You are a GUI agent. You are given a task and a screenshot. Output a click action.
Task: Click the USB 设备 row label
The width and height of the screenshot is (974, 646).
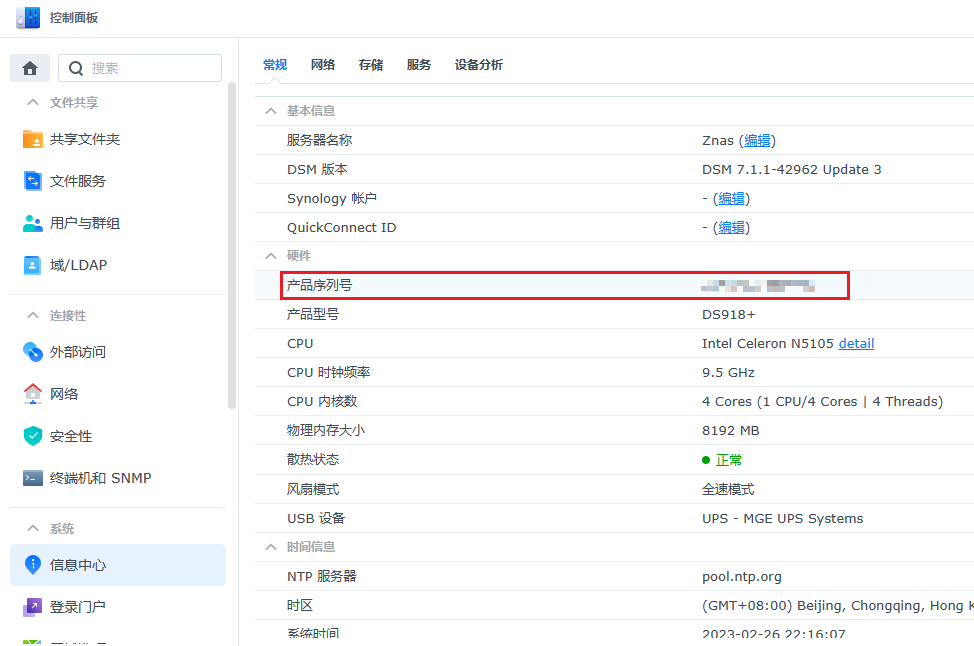316,519
